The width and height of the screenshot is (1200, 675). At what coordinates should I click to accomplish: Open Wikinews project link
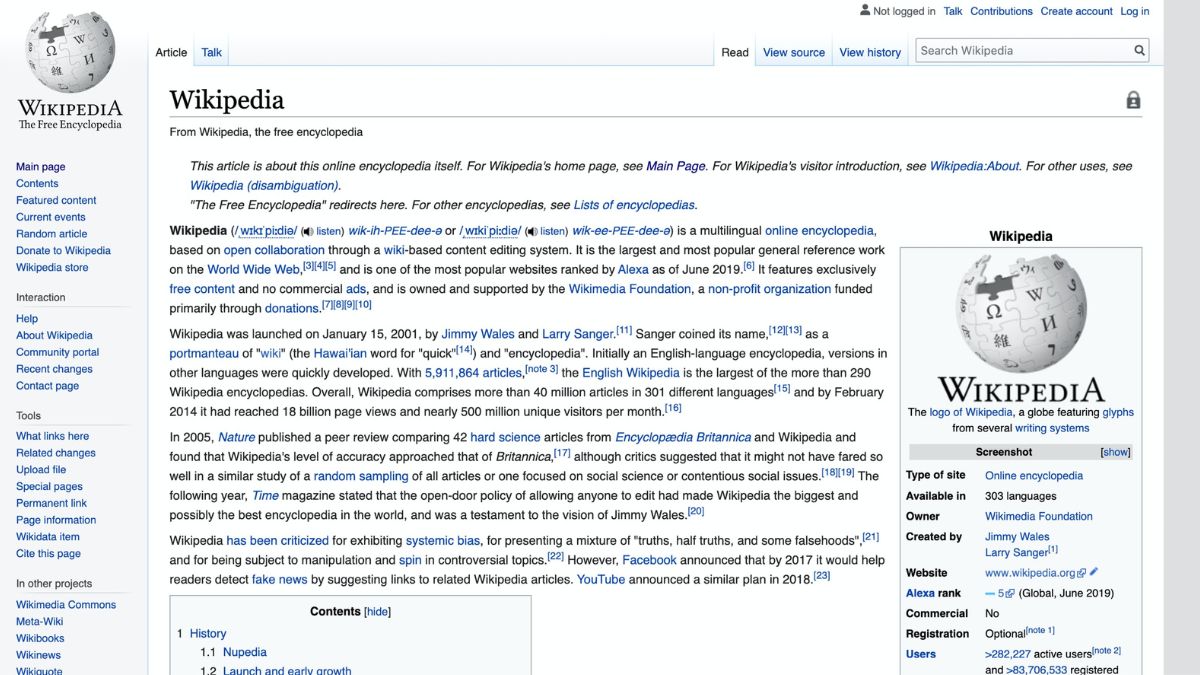[38, 656]
